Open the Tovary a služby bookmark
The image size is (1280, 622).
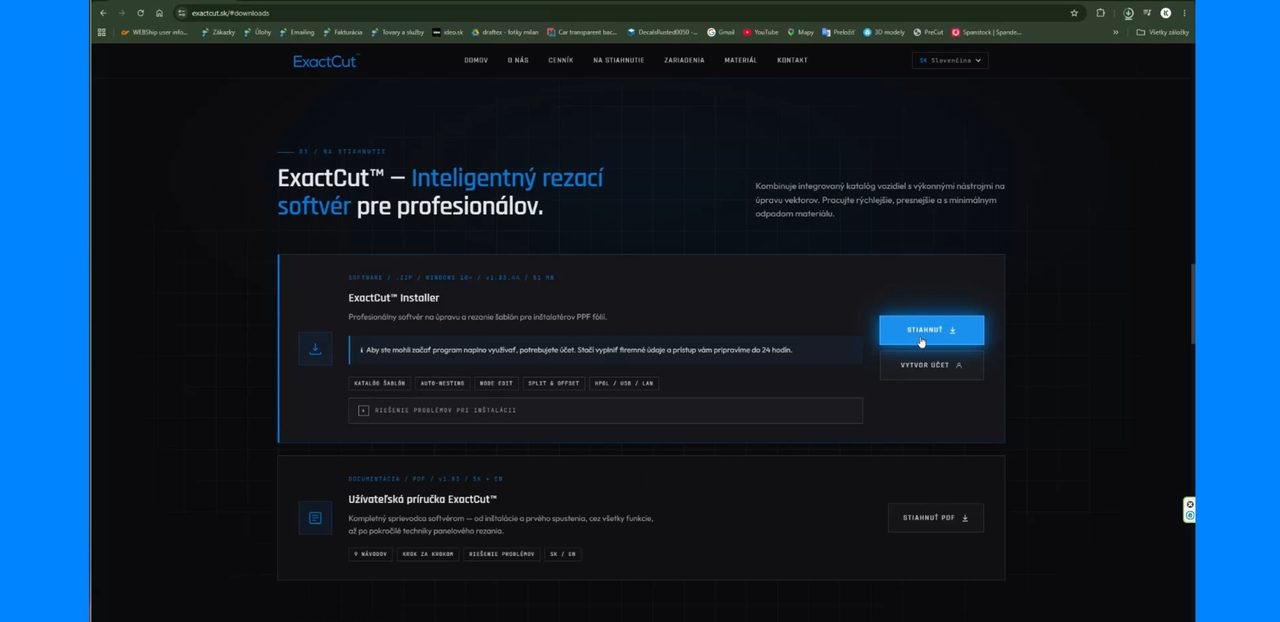click(398, 32)
